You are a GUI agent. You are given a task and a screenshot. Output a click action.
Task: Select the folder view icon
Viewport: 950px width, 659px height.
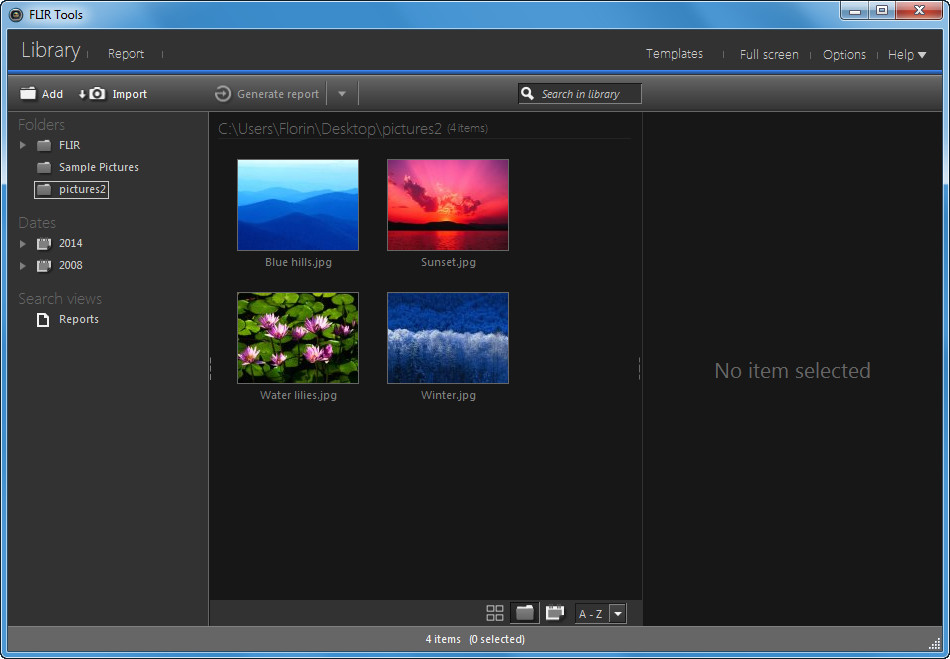pos(524,612)
